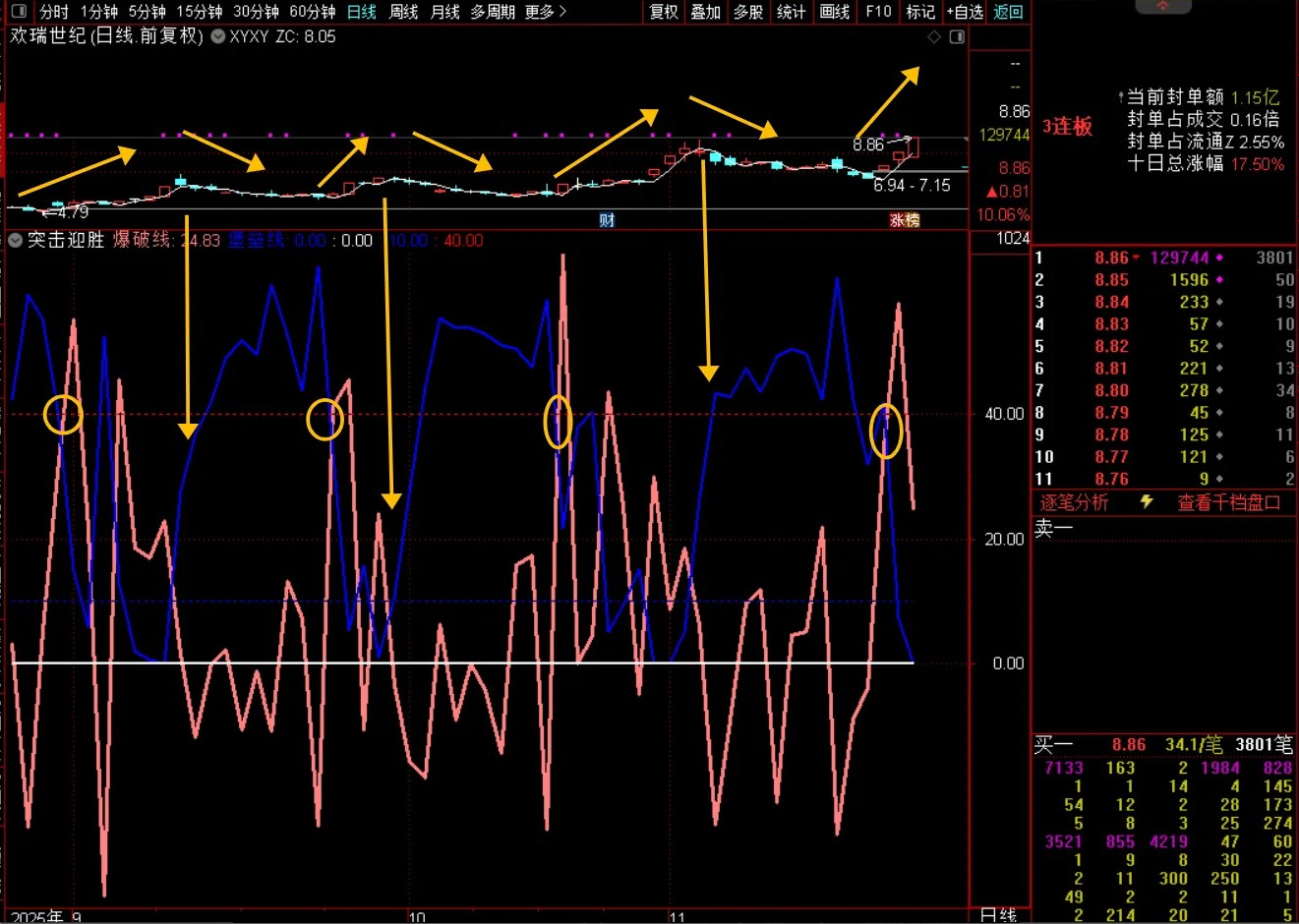Screen dimensions: 1299x924
Task: Open dropdown arrow next to 欢瑞世纪 title
Action: [218, 36]
